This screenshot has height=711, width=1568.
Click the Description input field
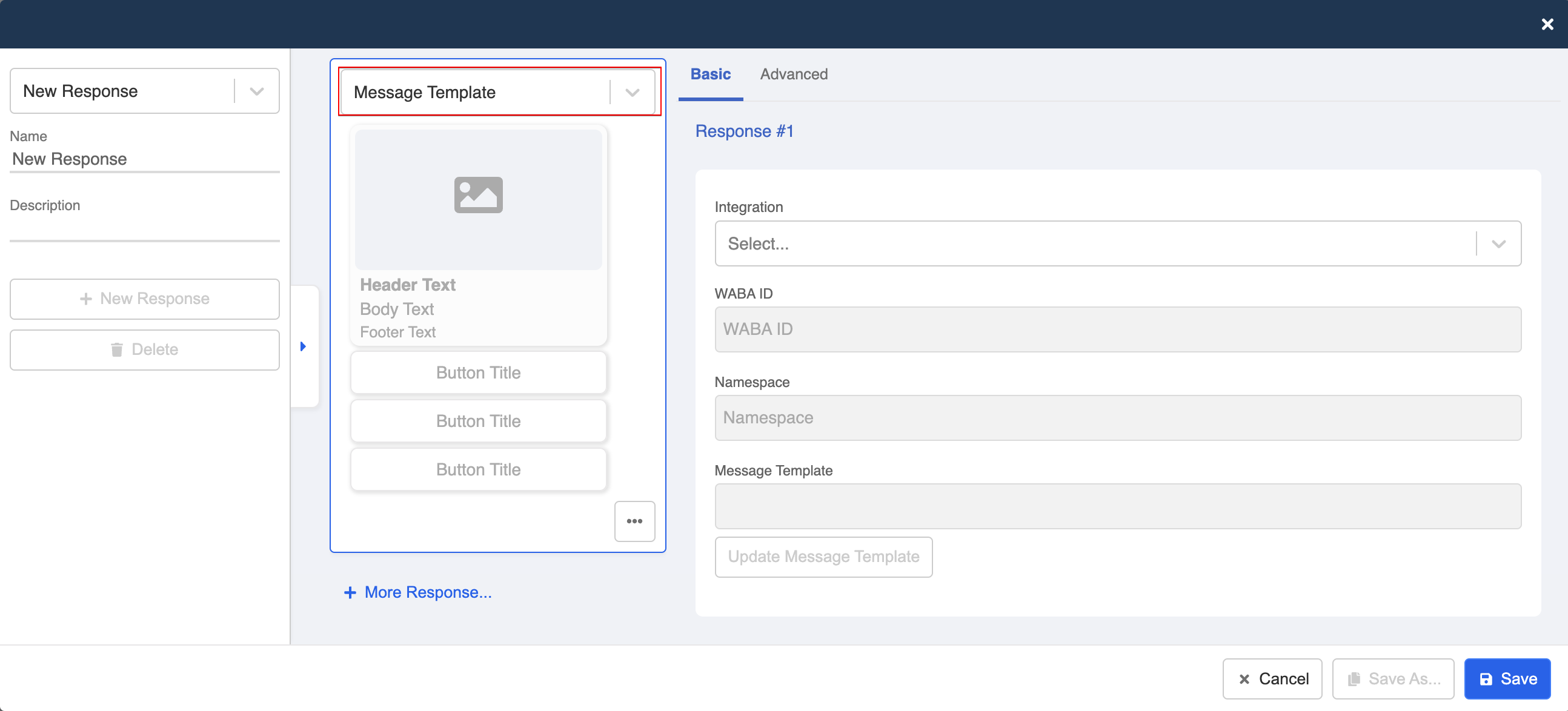144,229
